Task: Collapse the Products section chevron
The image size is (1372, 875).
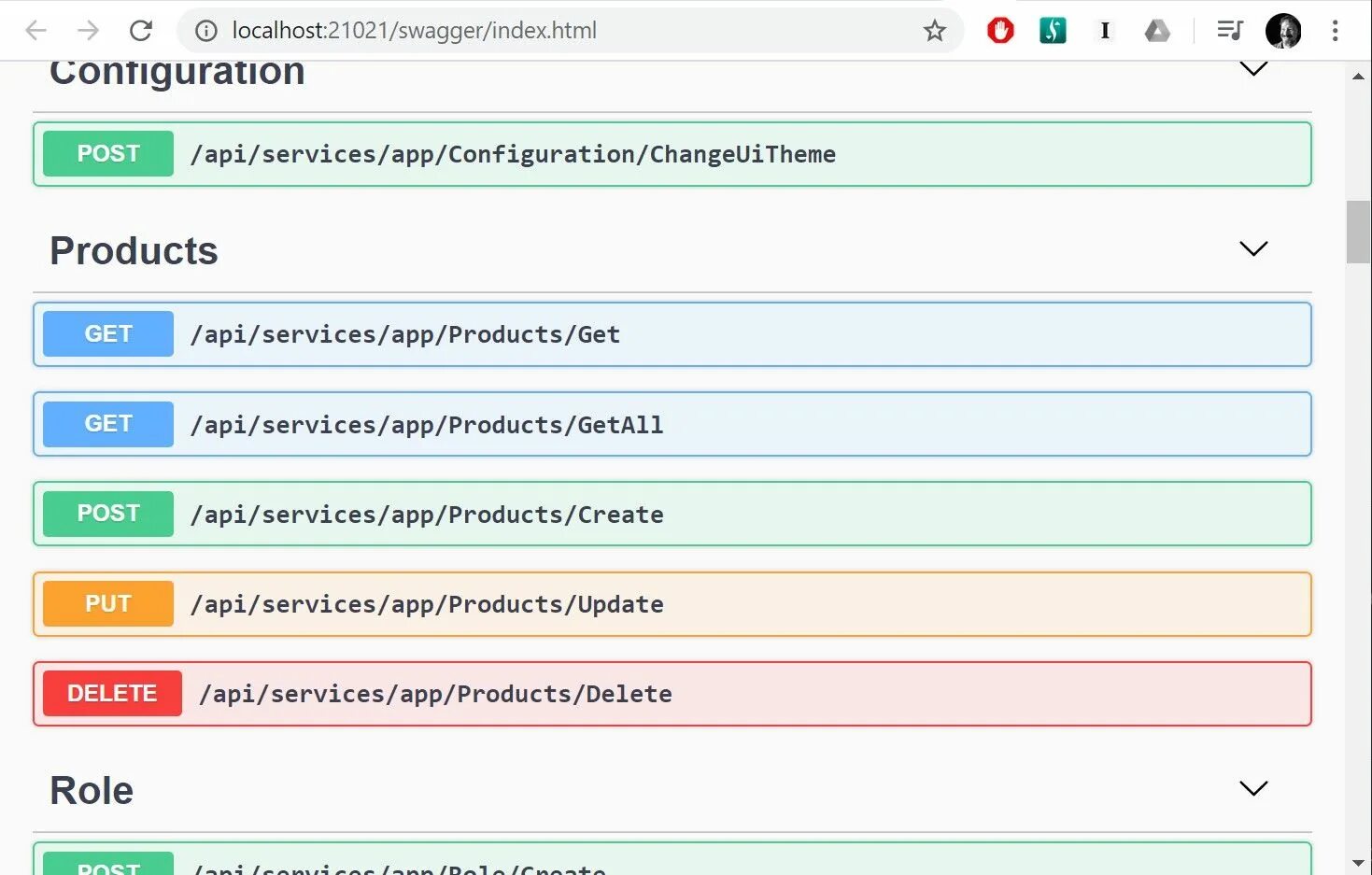Action: 1253,248
